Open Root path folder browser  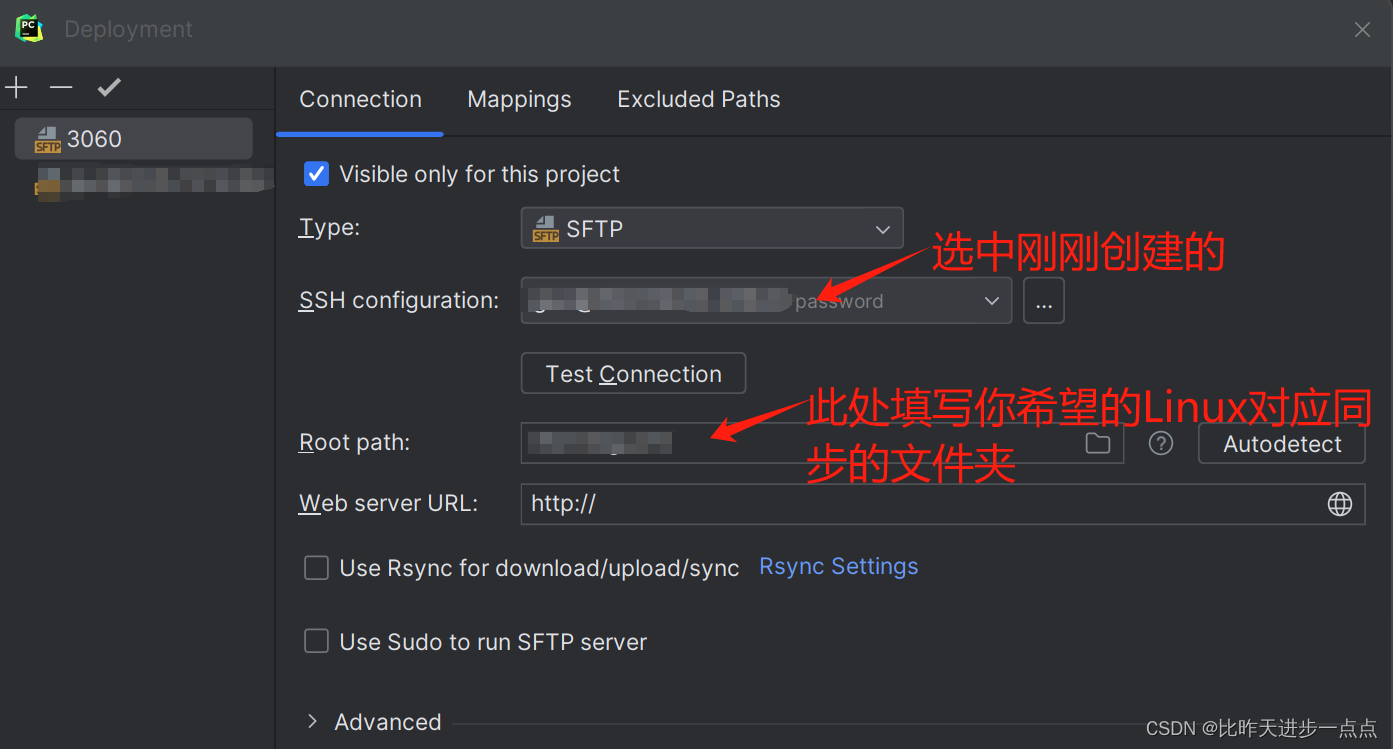(1097, 443)
